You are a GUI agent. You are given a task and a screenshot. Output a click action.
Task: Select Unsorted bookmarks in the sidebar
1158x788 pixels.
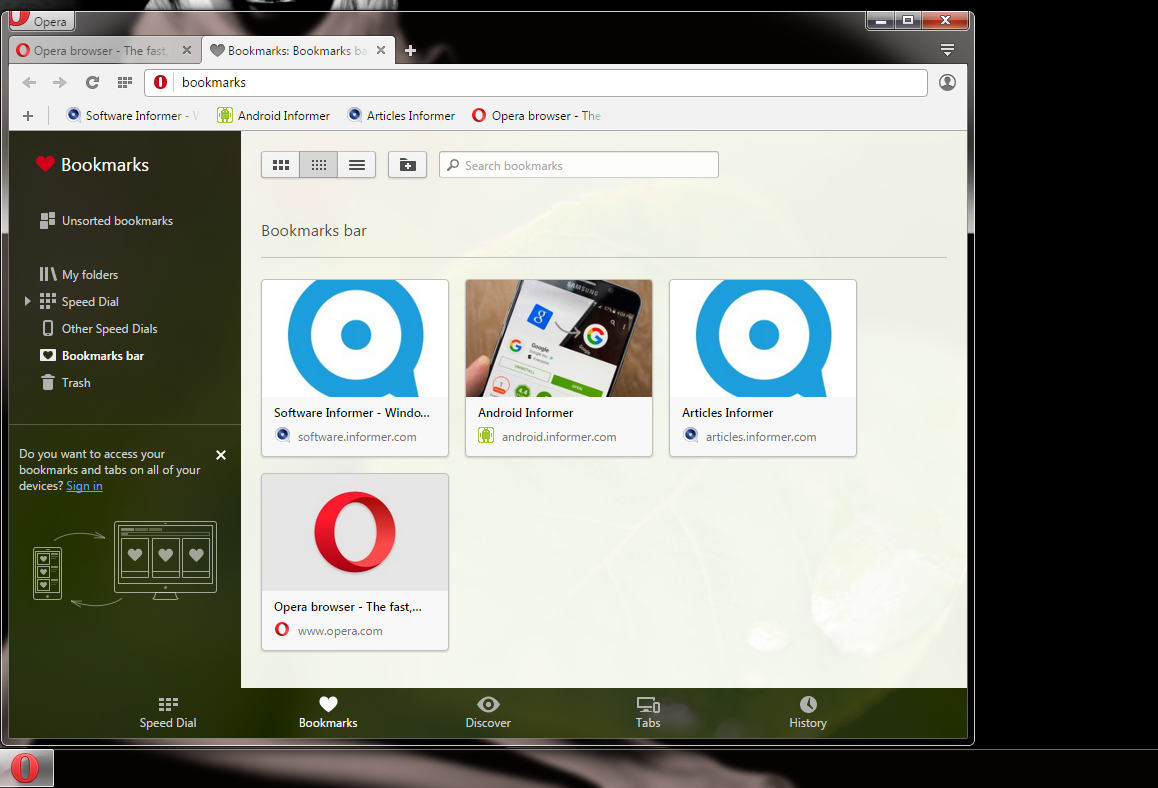pos(106,221)
